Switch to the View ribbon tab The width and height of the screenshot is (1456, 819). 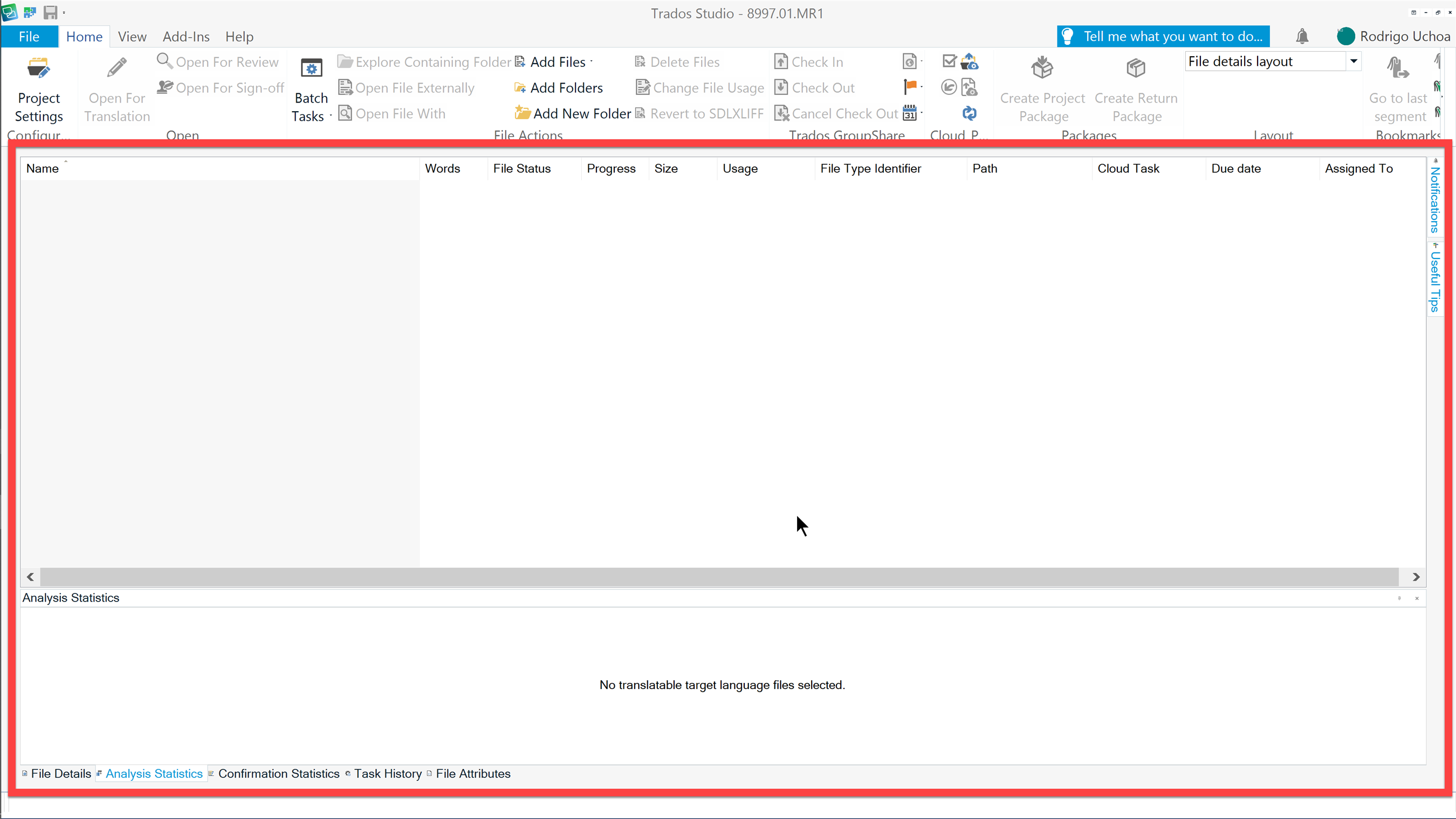[x=132, y=37]
